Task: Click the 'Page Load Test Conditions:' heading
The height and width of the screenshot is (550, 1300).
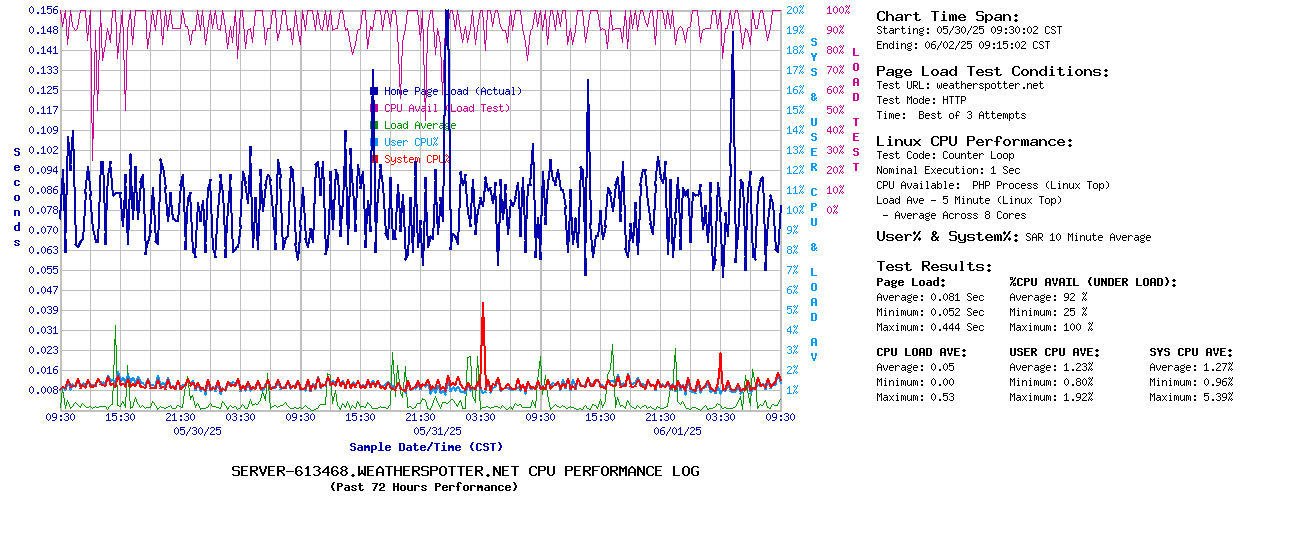Action: 992,71
